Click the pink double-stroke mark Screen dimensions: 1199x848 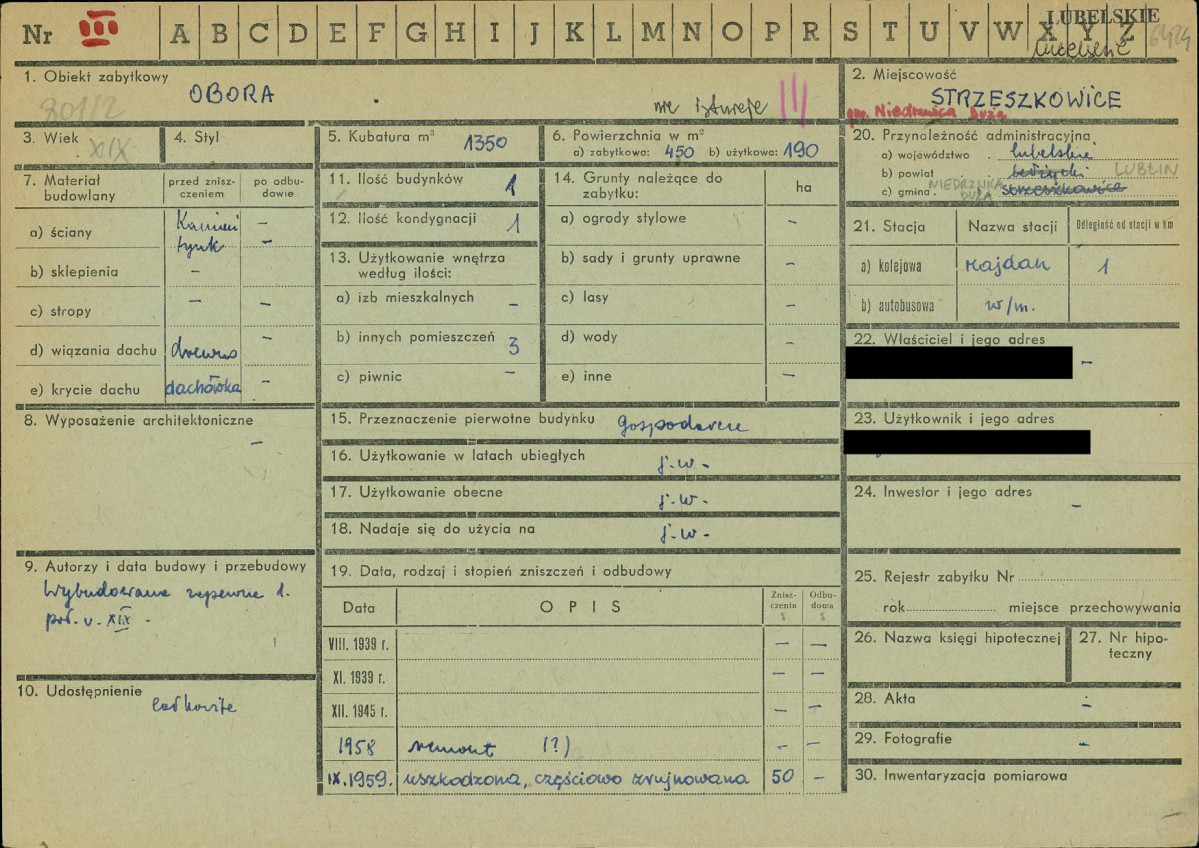coord(794,97)
